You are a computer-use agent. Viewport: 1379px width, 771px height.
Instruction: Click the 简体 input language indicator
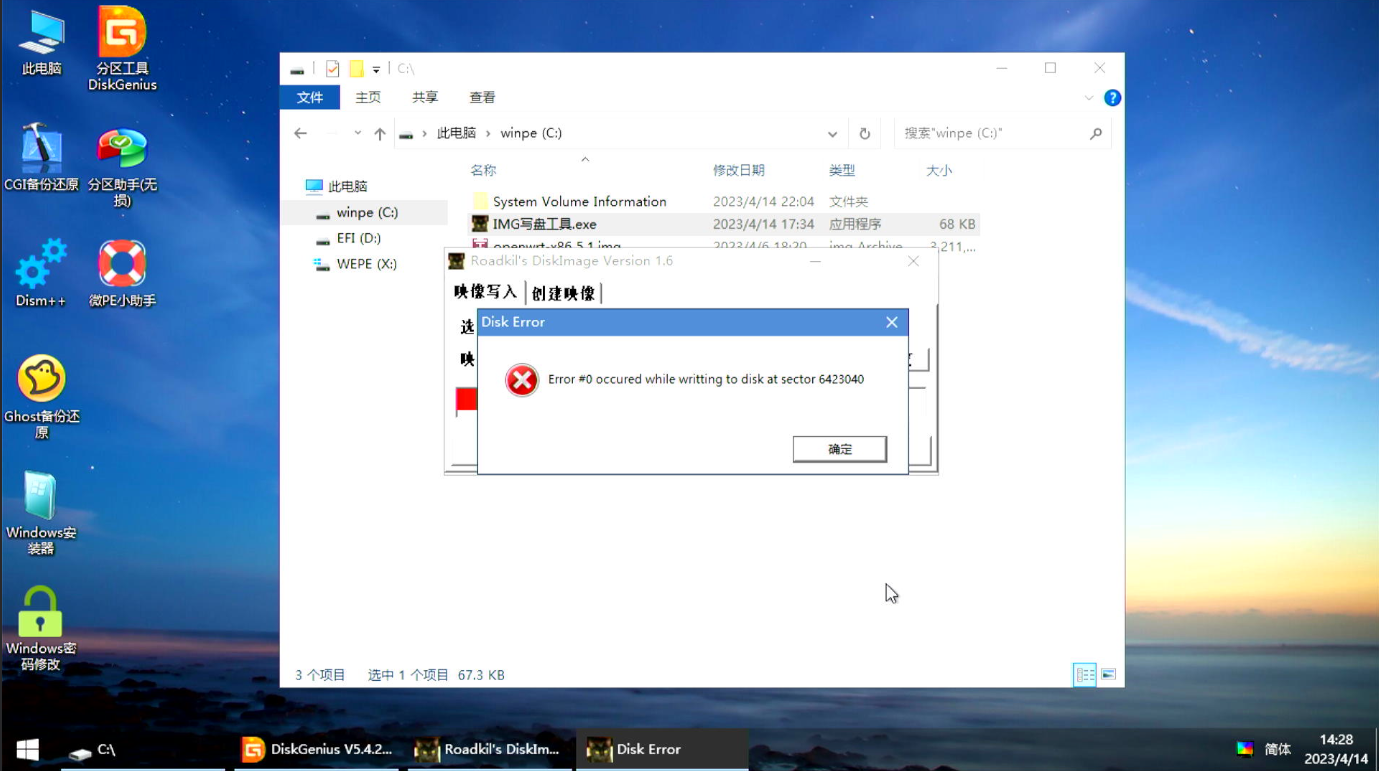1277,749
